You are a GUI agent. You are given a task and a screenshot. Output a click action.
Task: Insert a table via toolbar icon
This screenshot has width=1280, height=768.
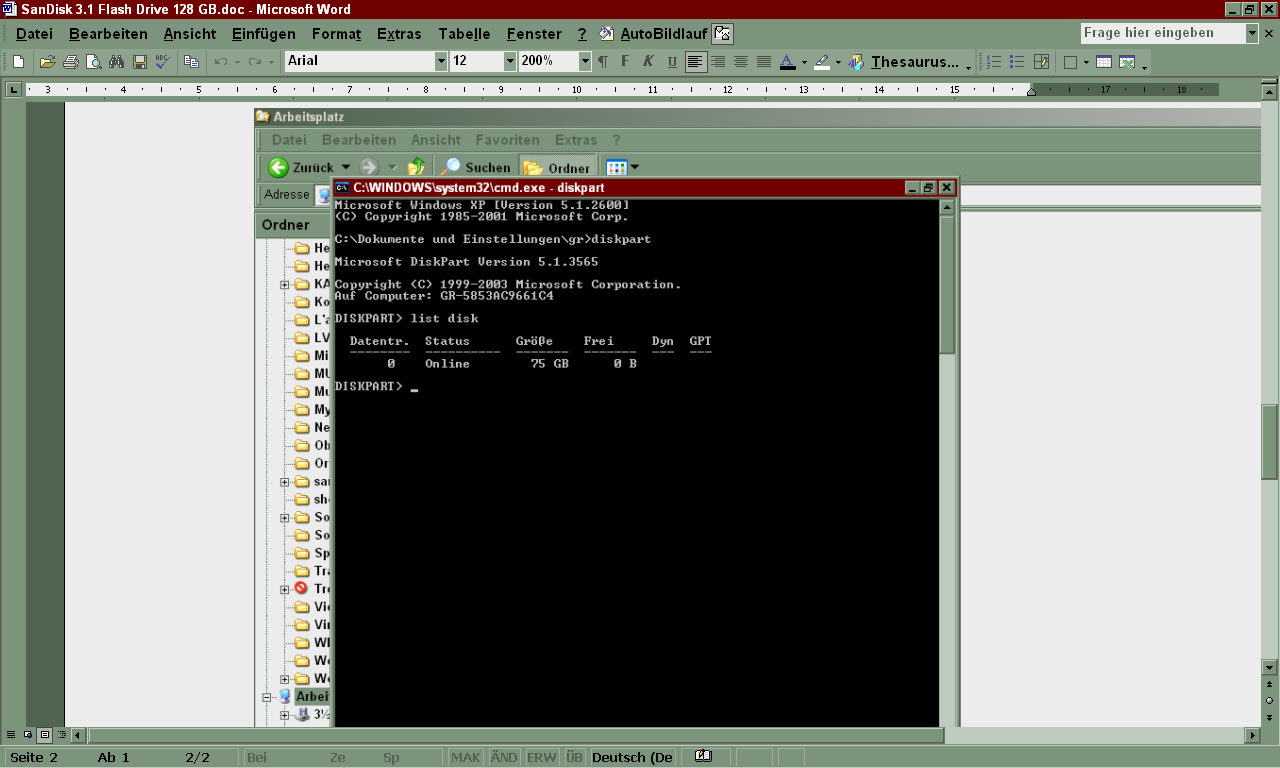coord(1104,62)
